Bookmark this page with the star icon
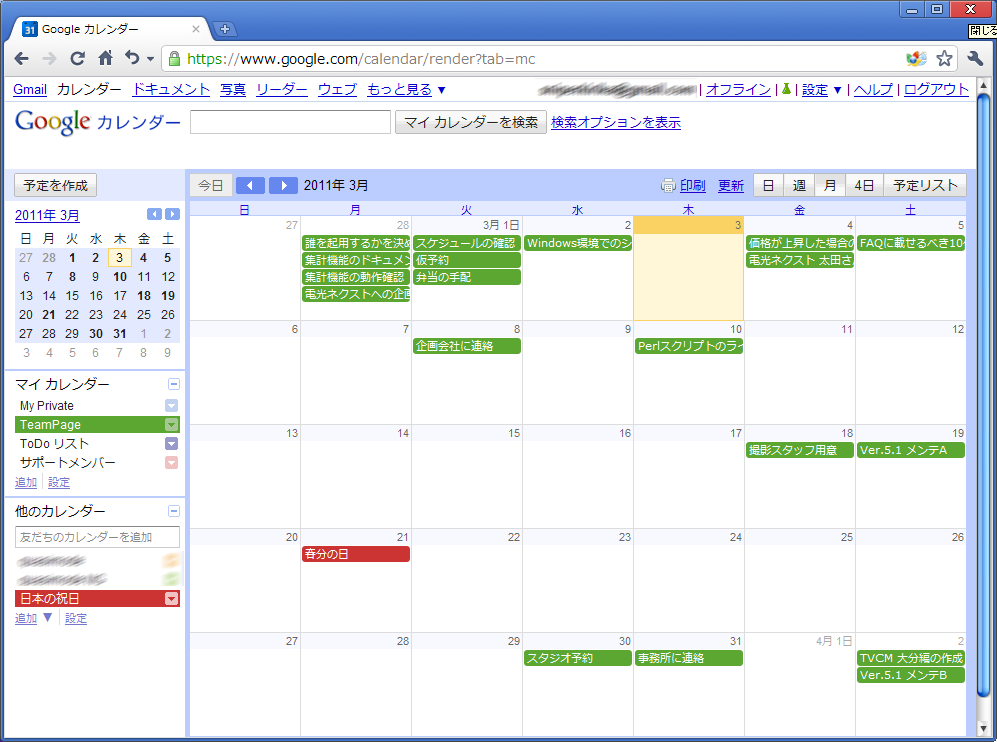Viewport: 997px width, 742px height. pyautogui.click(x=944, y=59)
